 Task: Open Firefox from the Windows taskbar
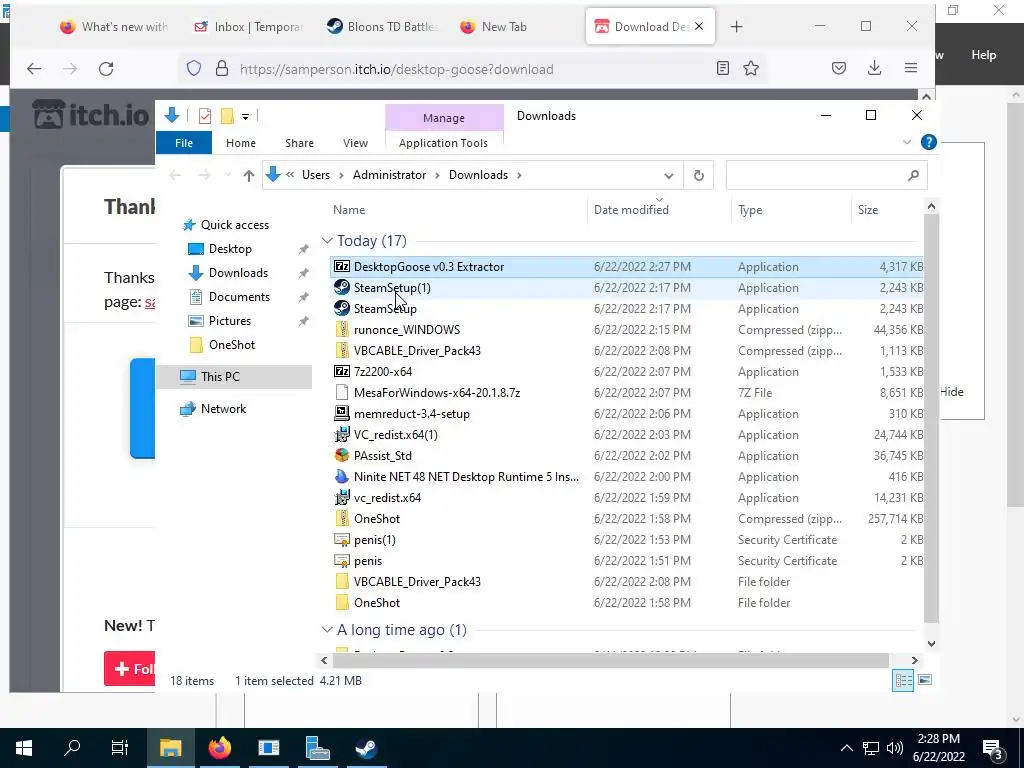click(x=219, y=748)
